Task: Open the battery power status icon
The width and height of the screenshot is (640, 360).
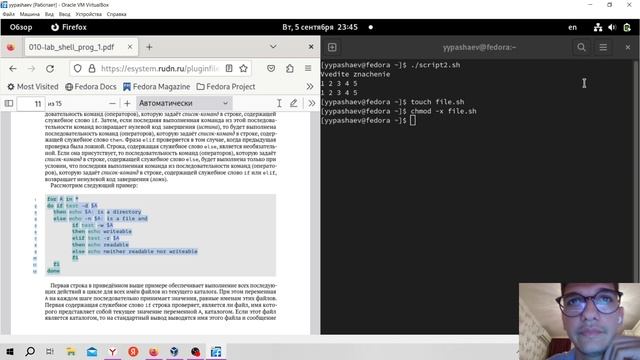Action: (627, 27)
